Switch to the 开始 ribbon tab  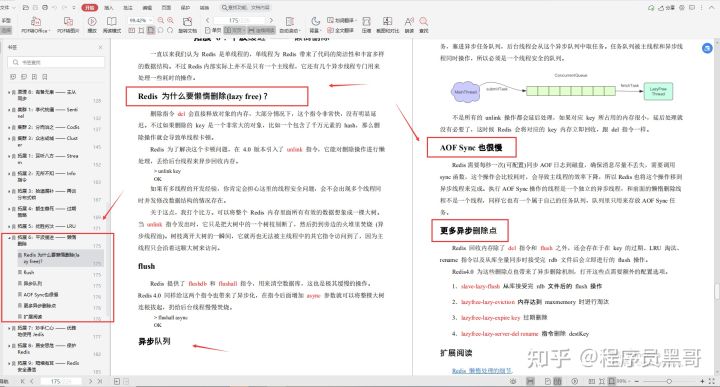(90, 8)
